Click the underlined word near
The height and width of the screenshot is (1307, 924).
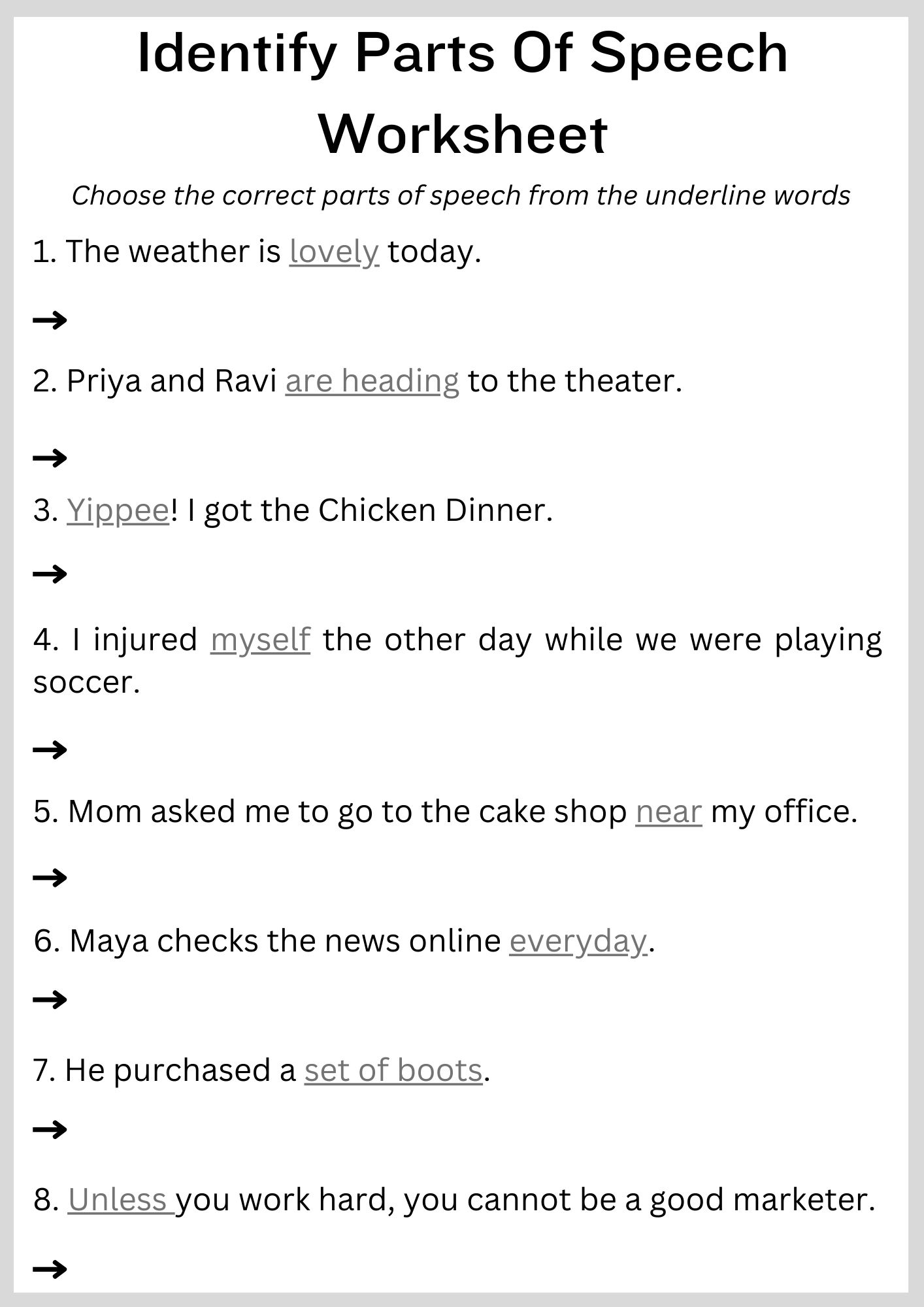668,812
